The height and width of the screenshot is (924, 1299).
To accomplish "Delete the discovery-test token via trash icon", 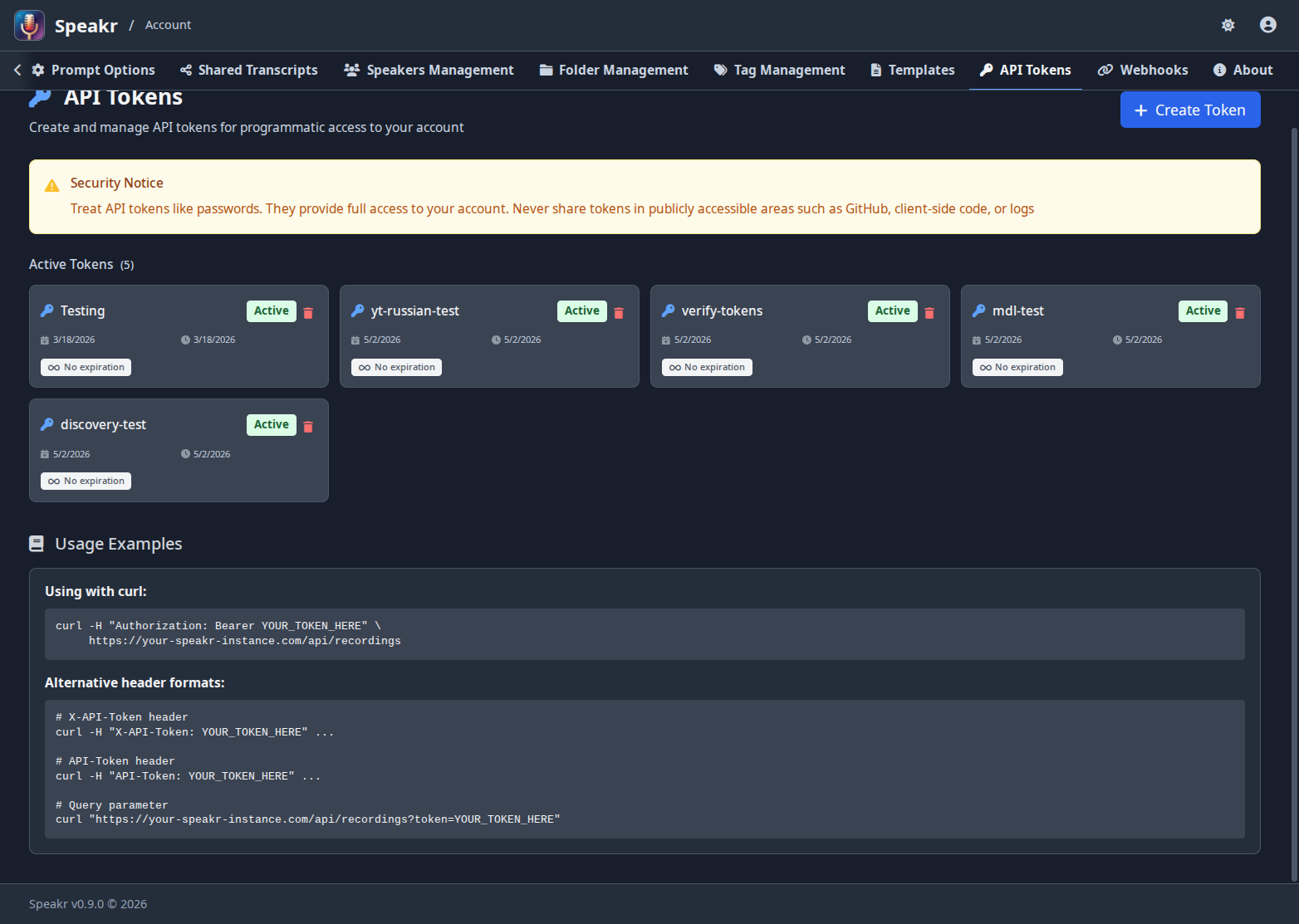I will click(x=308, y=427).
